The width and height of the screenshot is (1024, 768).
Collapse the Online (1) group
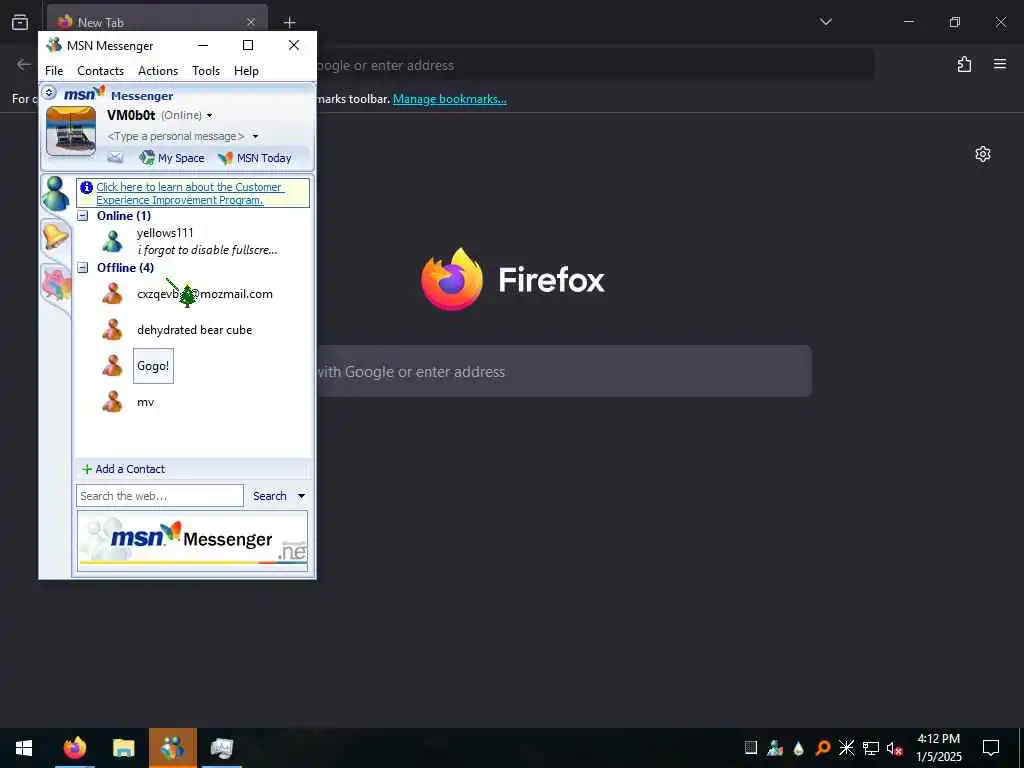coord(83,216)
